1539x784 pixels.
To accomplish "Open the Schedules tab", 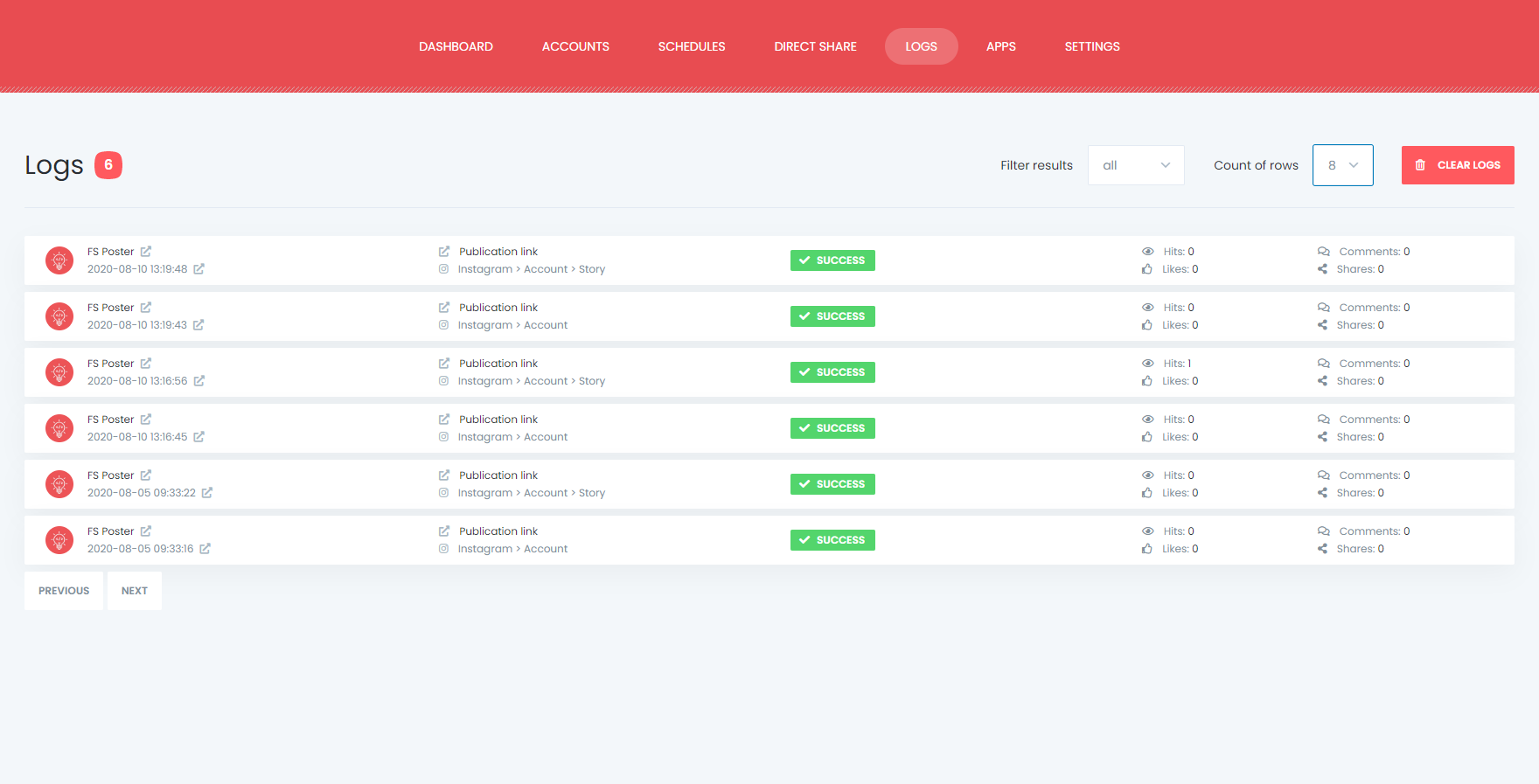I will (692, 46).
